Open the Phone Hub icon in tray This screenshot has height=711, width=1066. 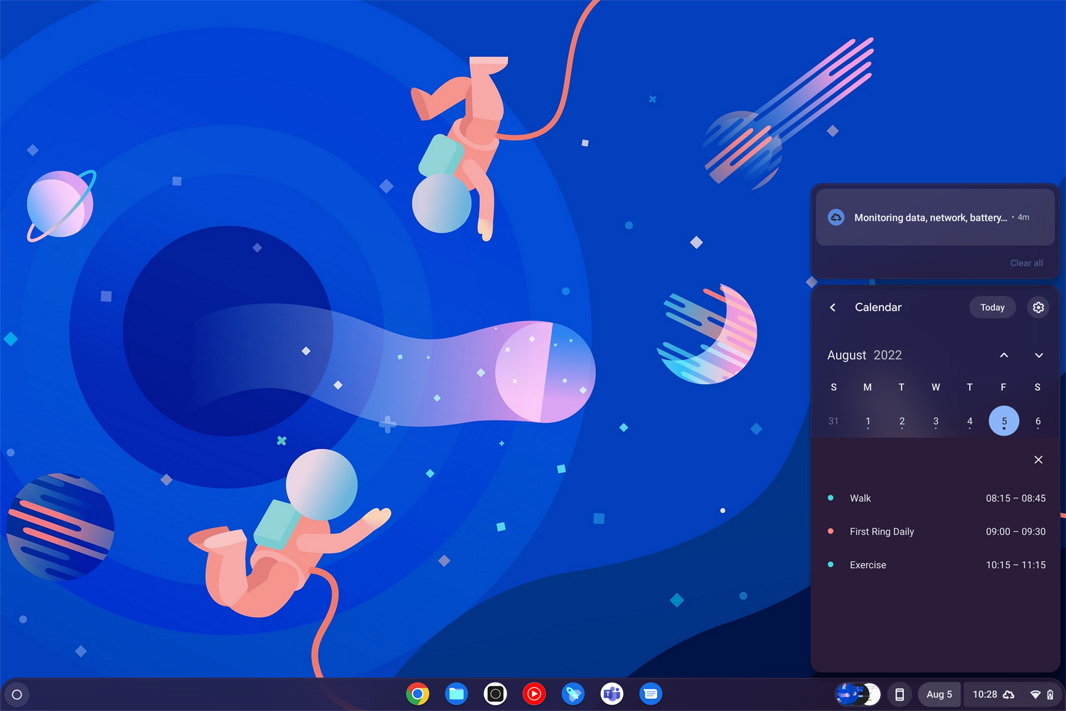899,694
